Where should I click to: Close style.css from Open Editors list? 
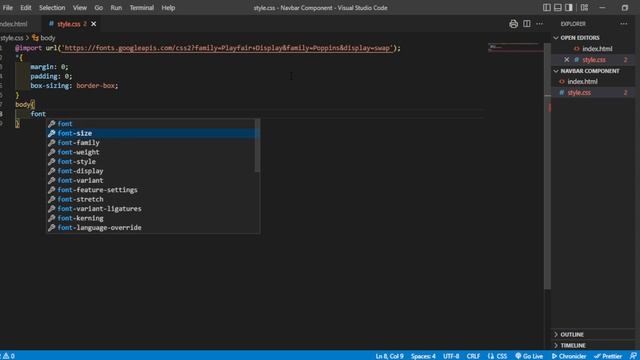567,60
